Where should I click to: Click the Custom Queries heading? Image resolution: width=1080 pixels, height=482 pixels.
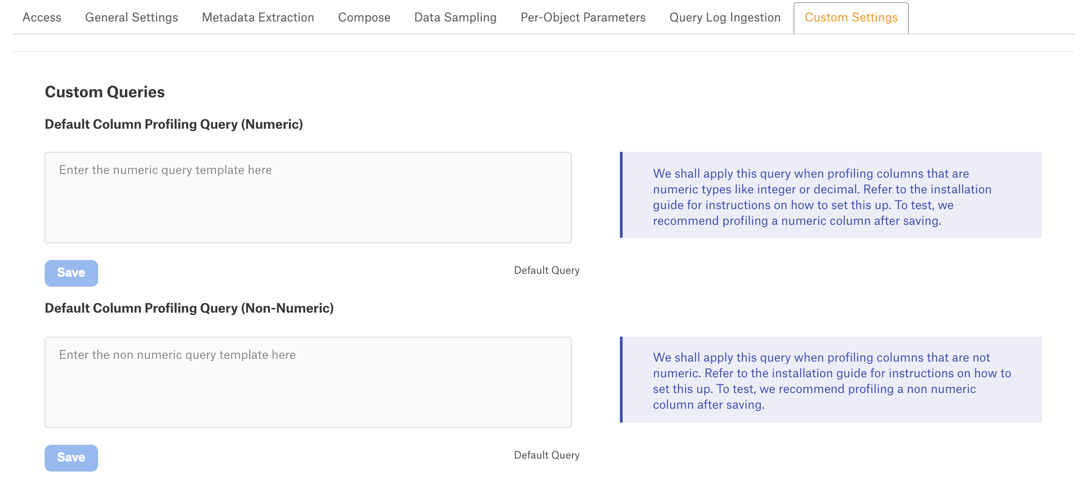click(x=105, y=92)
